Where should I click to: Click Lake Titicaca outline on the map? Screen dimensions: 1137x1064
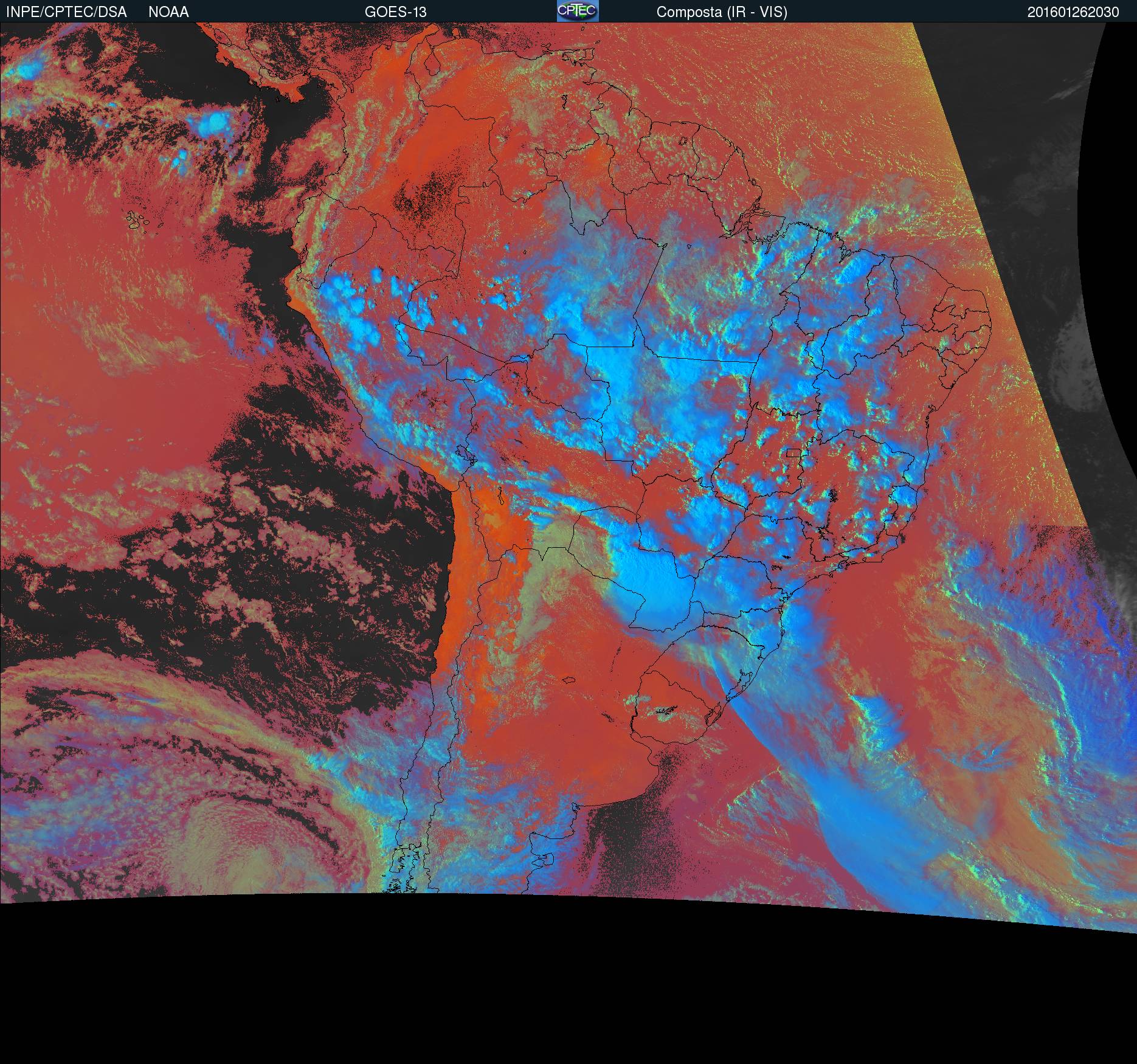pyautogui.click(x=465, y=453)
